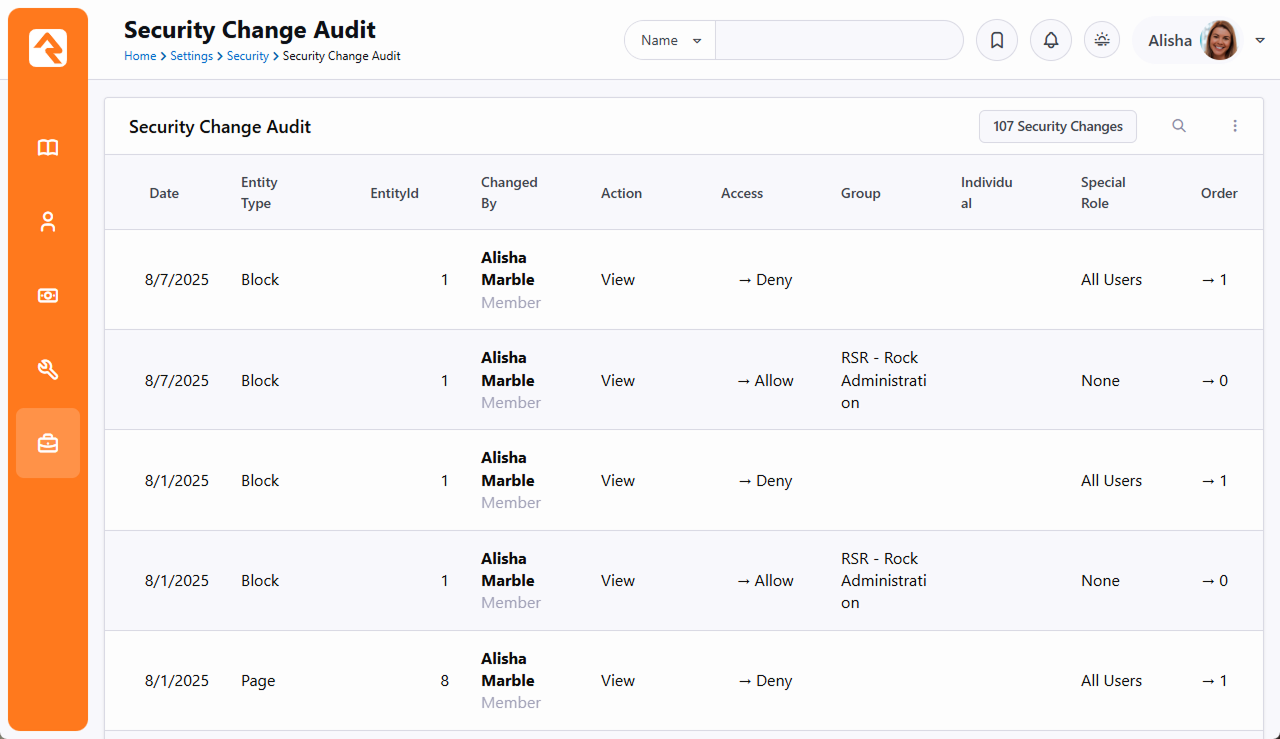Go to Settings breadcrumb link
1280x739 pixels.
[x=191, y=56]
